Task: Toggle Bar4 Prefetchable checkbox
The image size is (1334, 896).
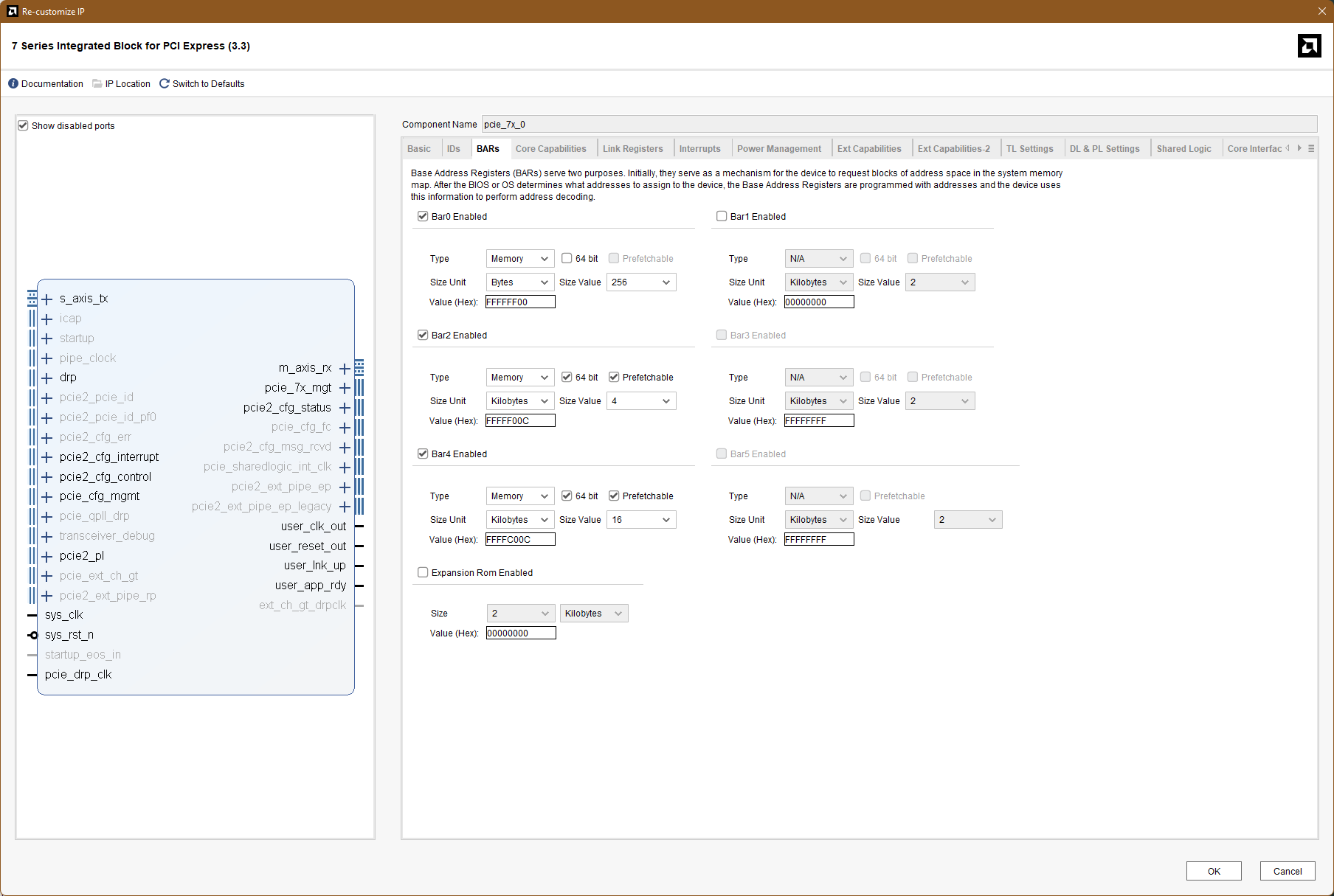Action: tap(614, 496)
